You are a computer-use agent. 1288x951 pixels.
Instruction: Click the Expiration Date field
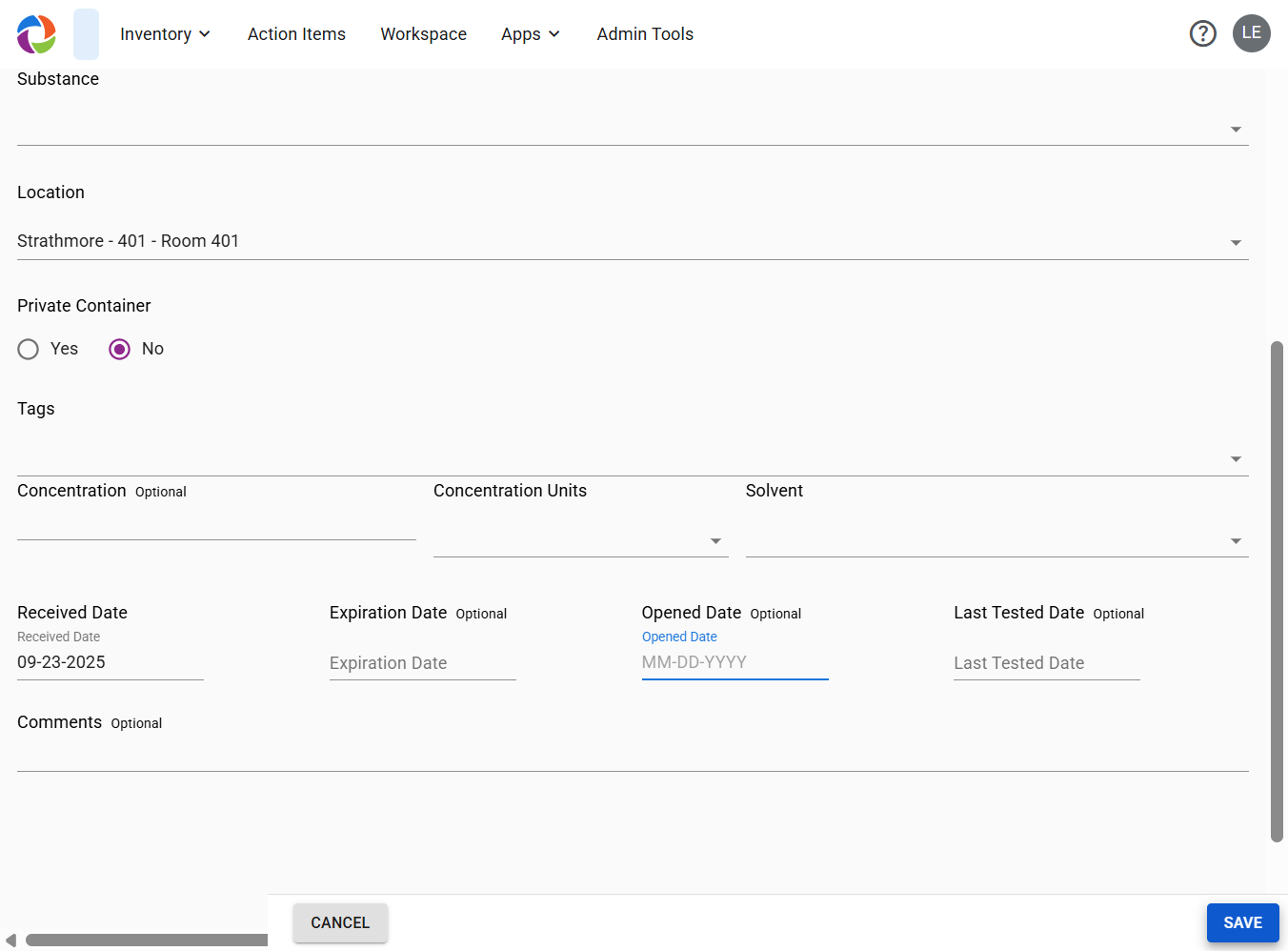click(x=423, y=662)
